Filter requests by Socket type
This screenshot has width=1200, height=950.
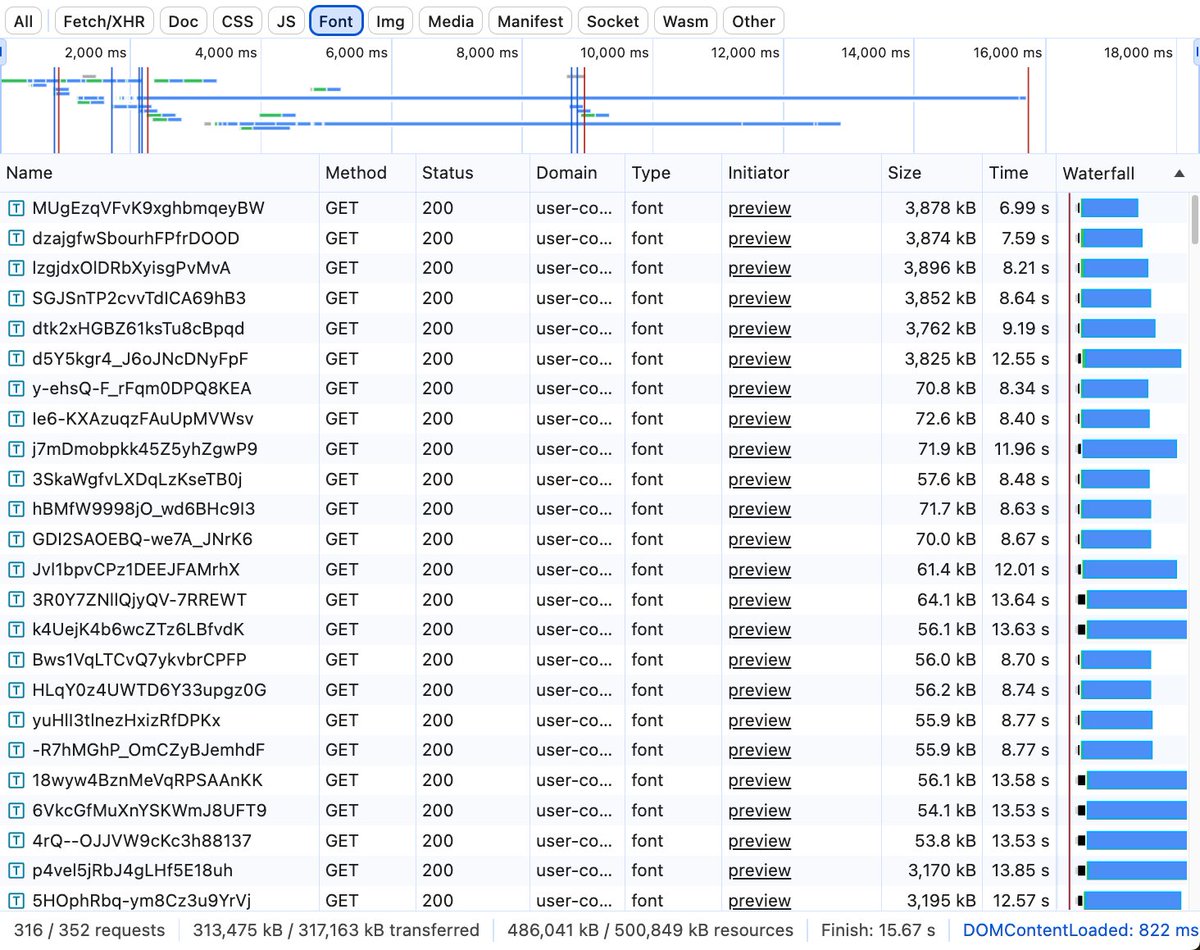pos(613,21)
